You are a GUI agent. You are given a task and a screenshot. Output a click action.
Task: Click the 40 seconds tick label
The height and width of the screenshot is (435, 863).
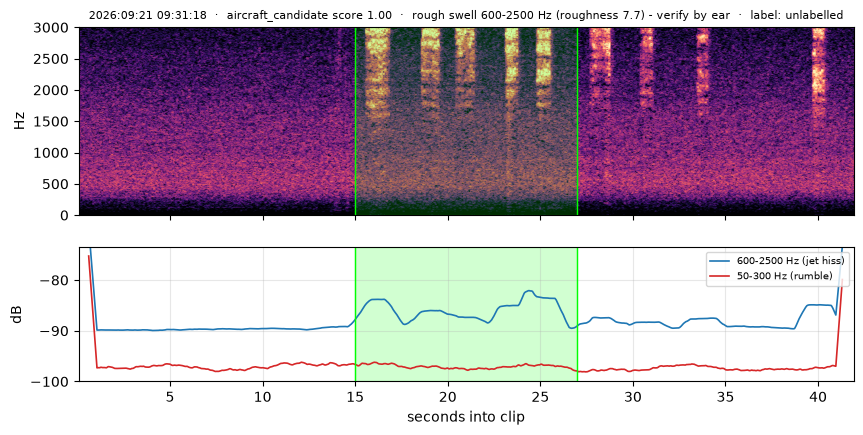pyautogui.click(x=818, y=396)
